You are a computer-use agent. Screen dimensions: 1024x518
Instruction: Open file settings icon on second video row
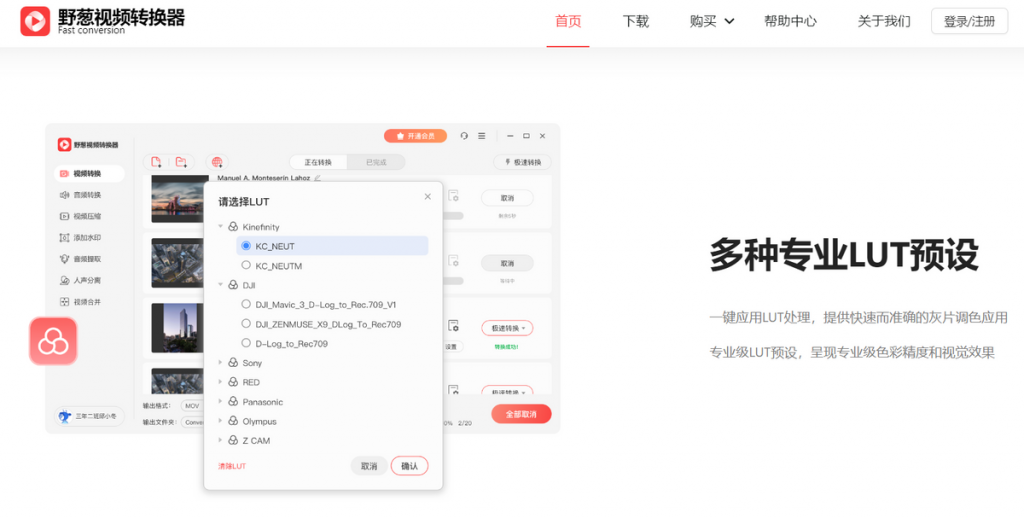click(453, 261)
